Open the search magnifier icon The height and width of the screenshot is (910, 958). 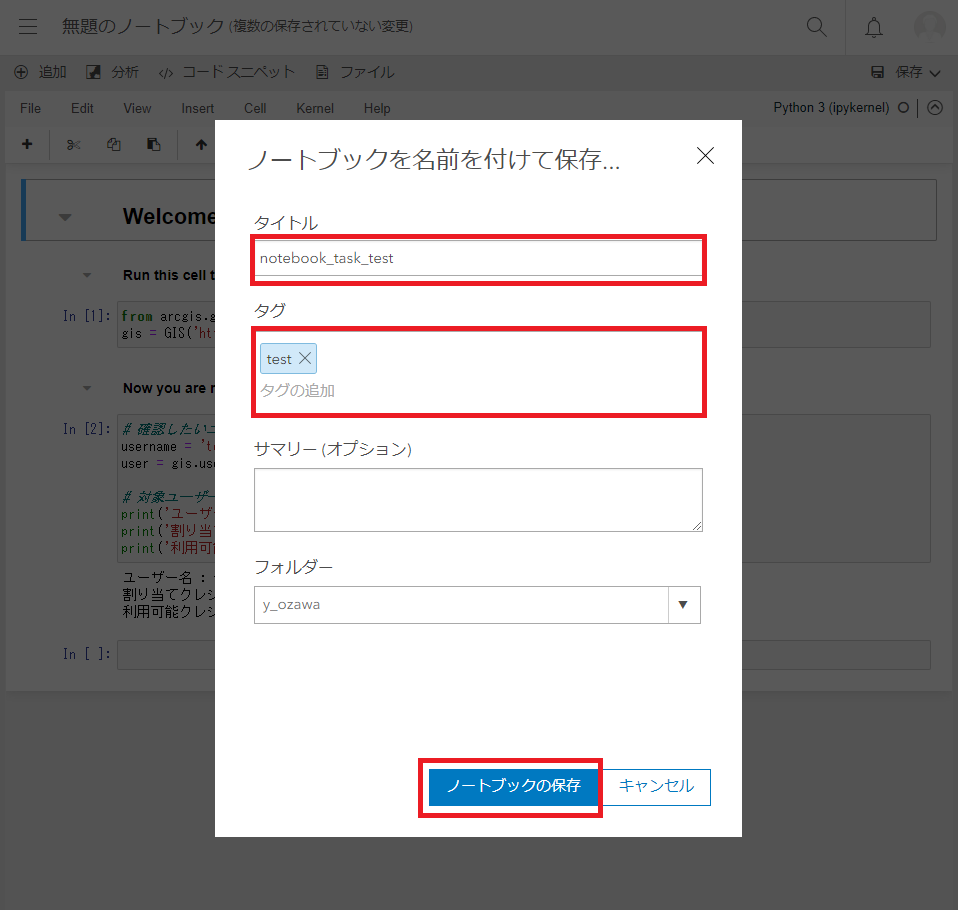coord(816,26)
